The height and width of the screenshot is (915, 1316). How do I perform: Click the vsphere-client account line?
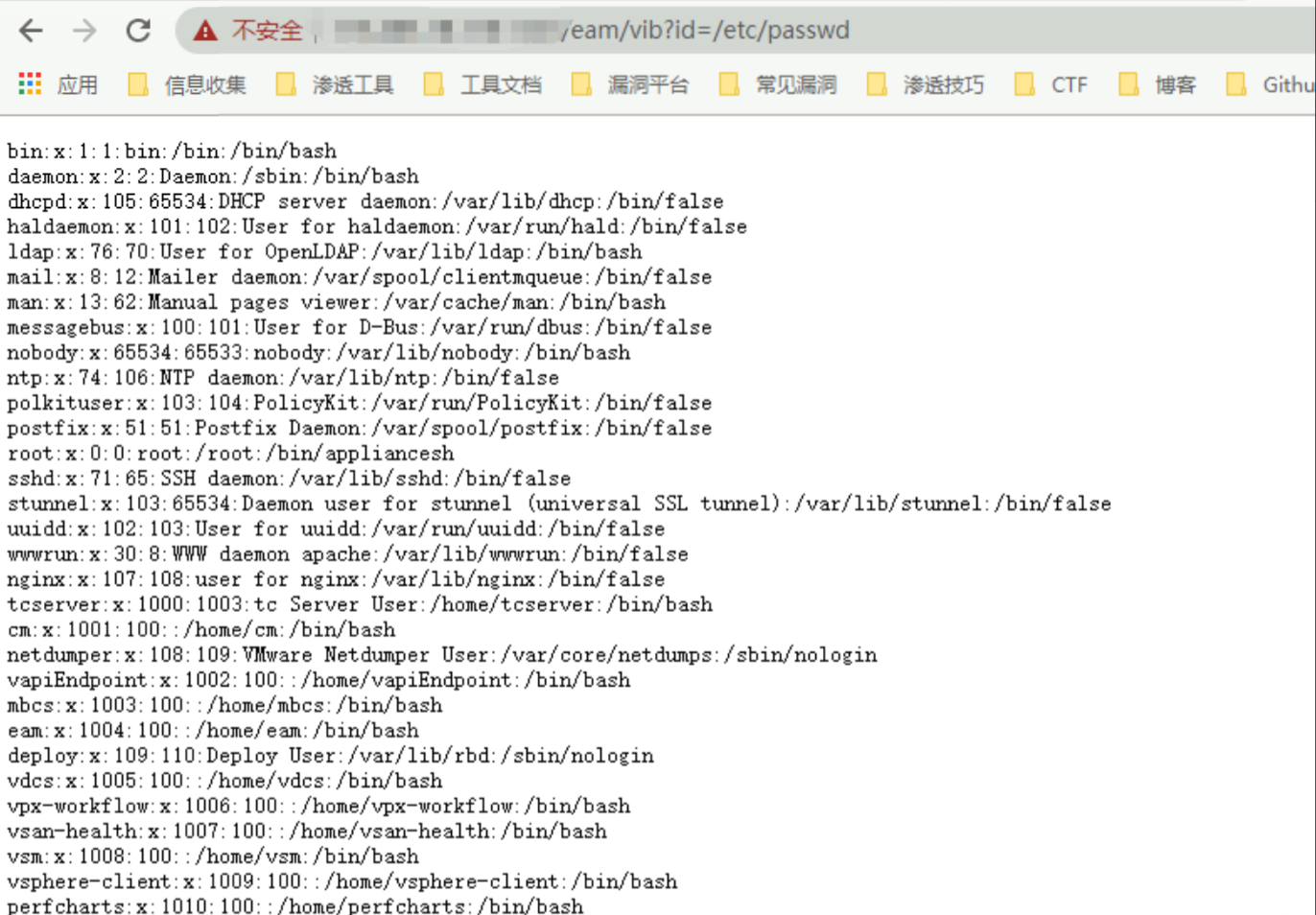tap(341, 881)
